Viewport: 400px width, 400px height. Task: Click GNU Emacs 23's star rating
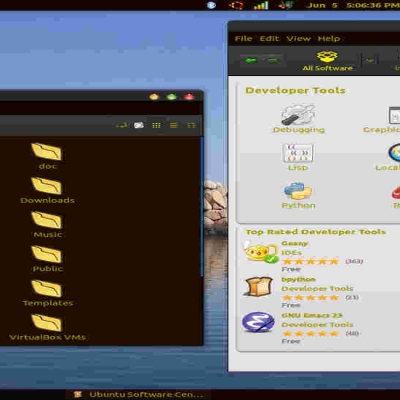point(310,333)
